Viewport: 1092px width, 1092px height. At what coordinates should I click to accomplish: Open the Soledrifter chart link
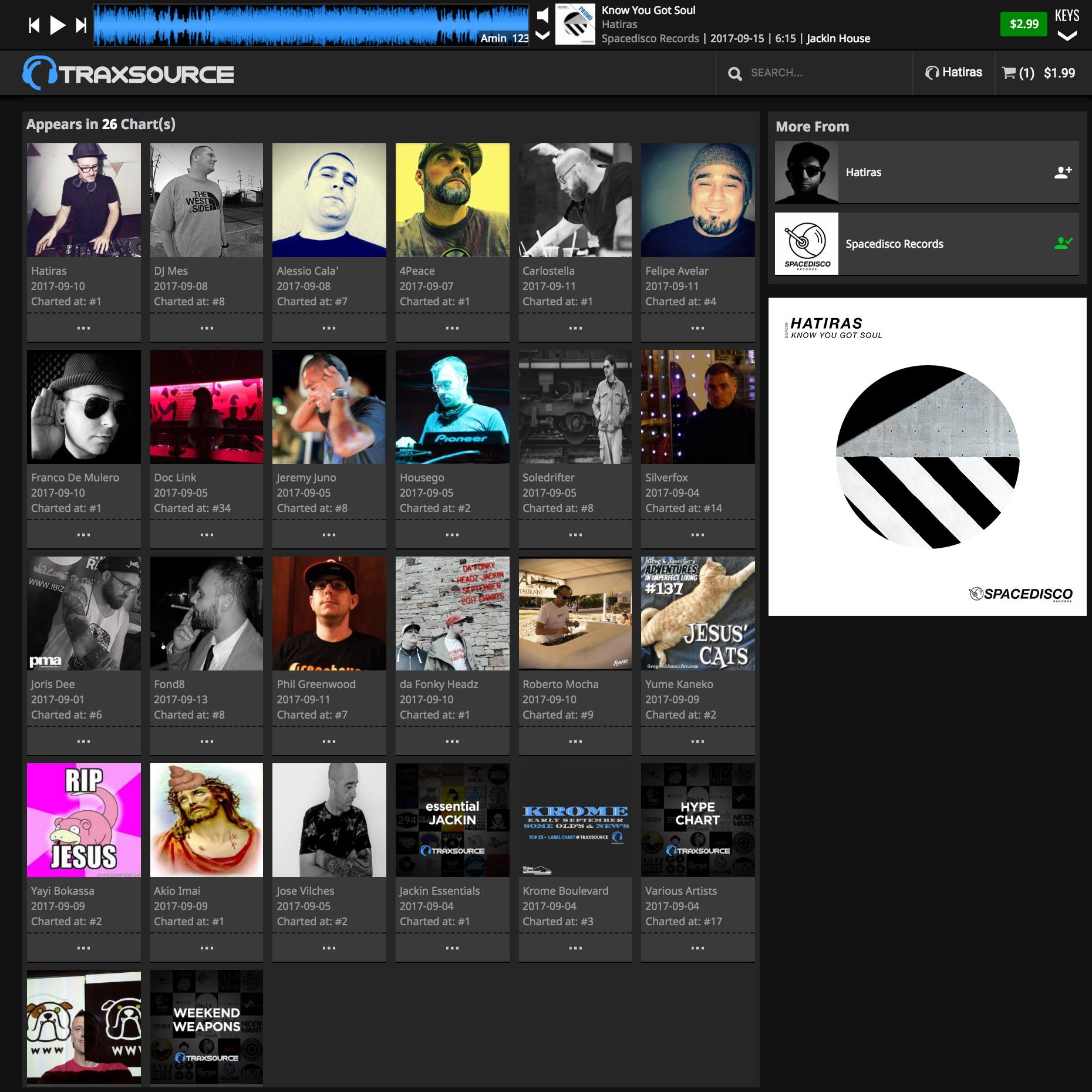[x=548, y=477]
